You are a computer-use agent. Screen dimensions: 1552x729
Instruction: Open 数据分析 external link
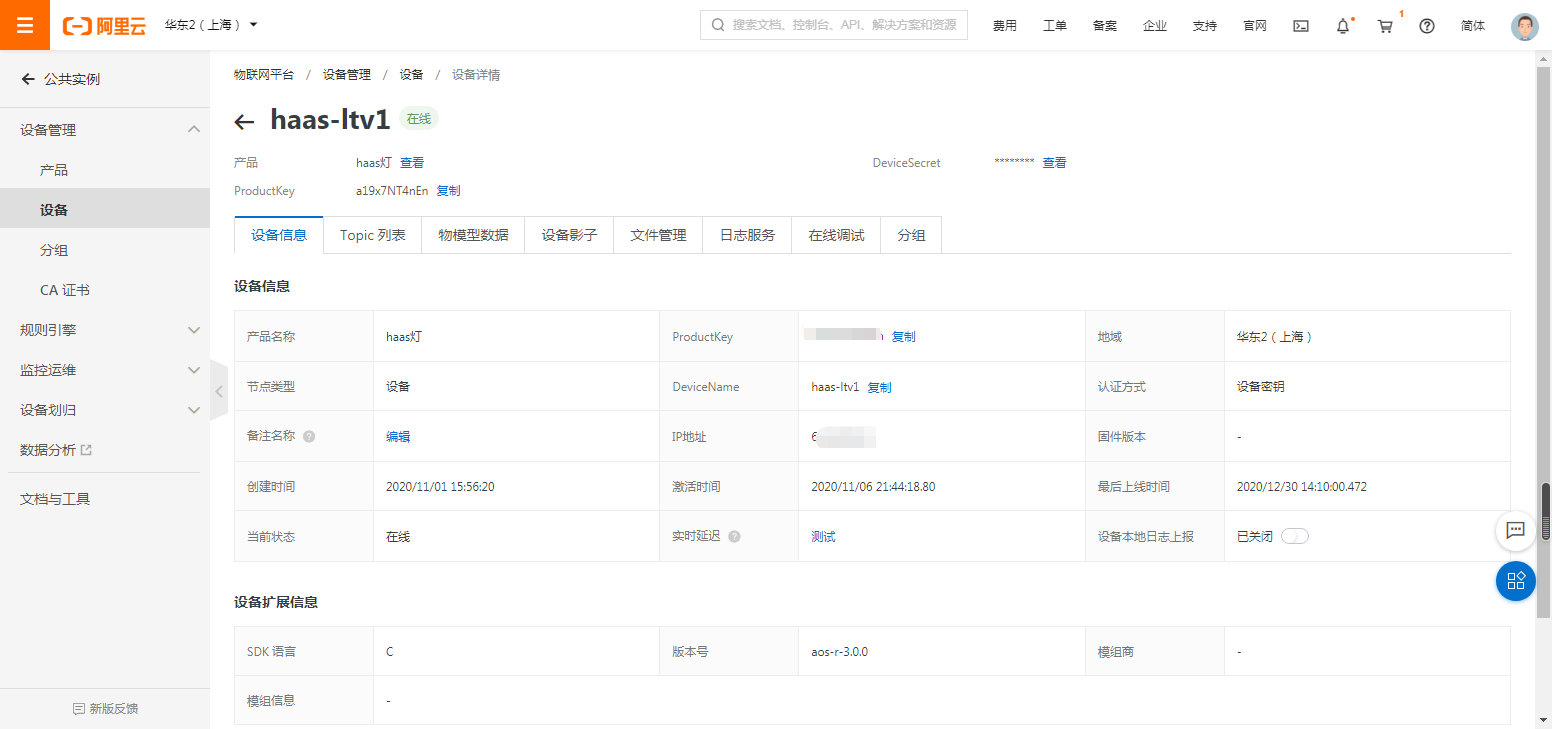click(56, 450)
